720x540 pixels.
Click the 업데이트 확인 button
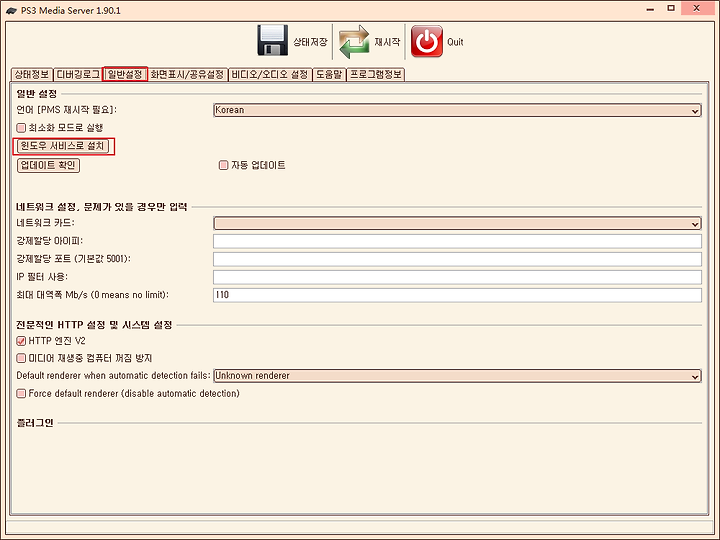pos(48,165)
